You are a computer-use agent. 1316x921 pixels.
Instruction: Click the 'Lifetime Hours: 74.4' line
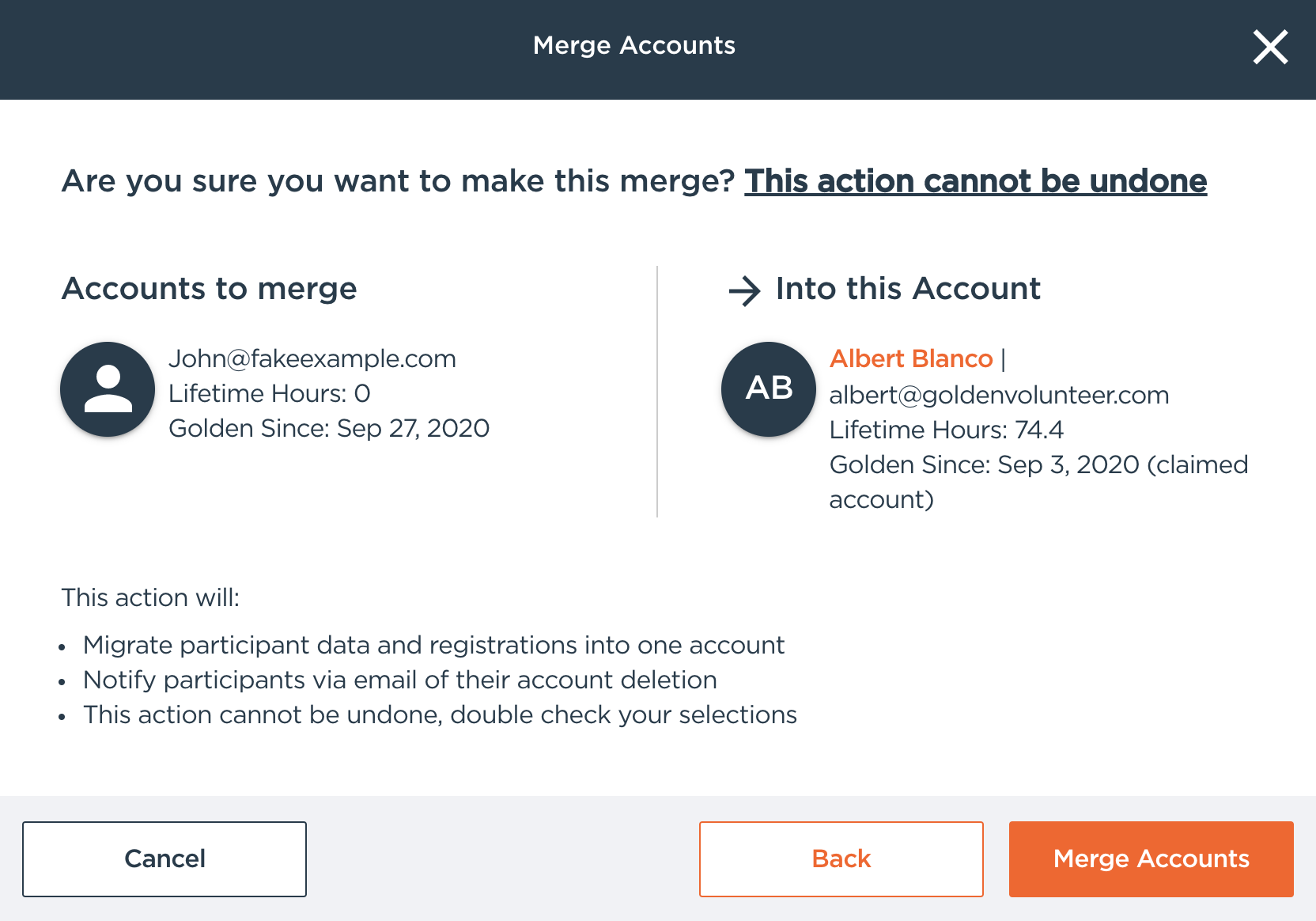946,430
